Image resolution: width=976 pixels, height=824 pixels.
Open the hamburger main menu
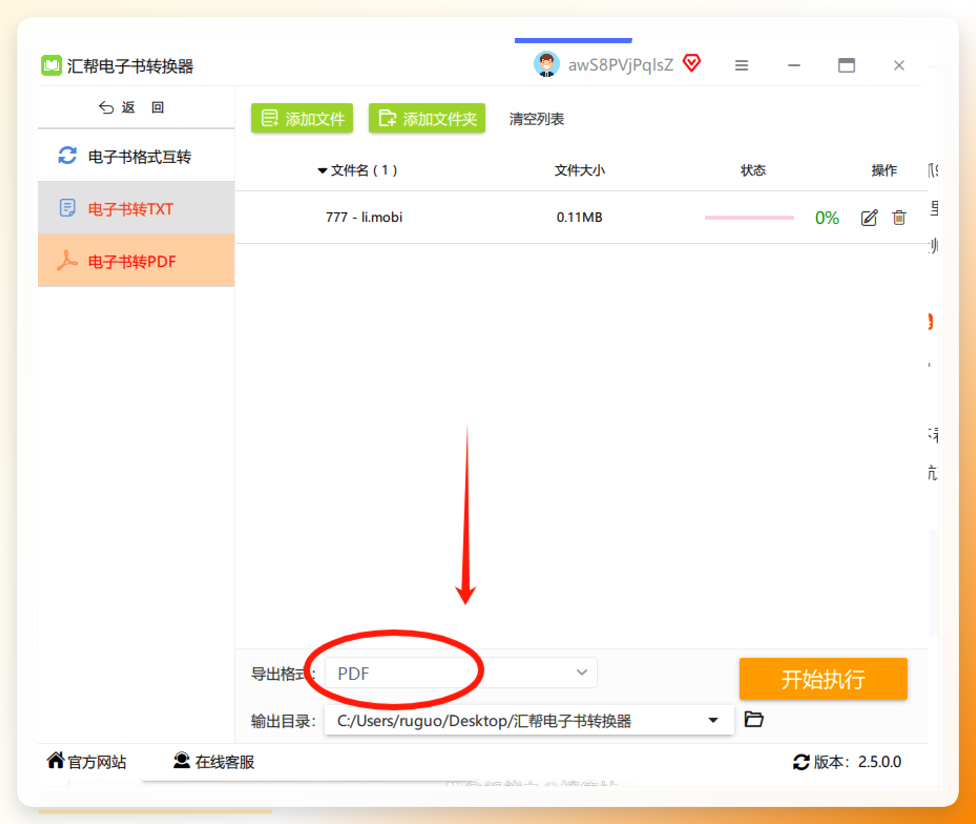(741, 65)
